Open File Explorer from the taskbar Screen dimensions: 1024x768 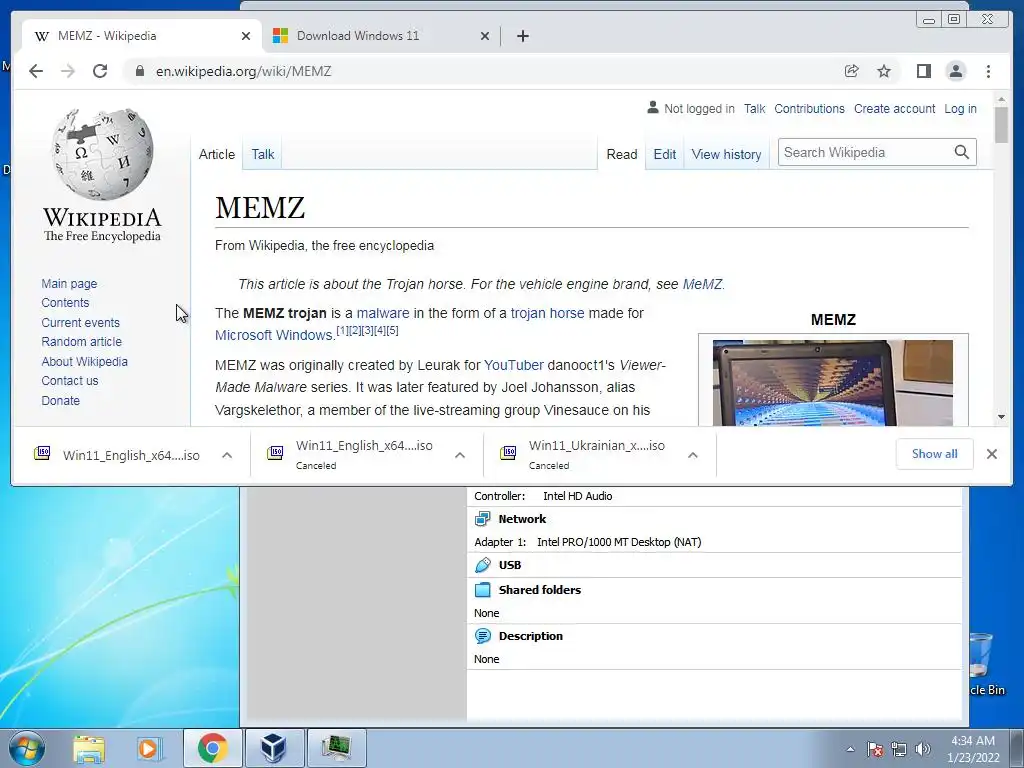click(89, 748)
